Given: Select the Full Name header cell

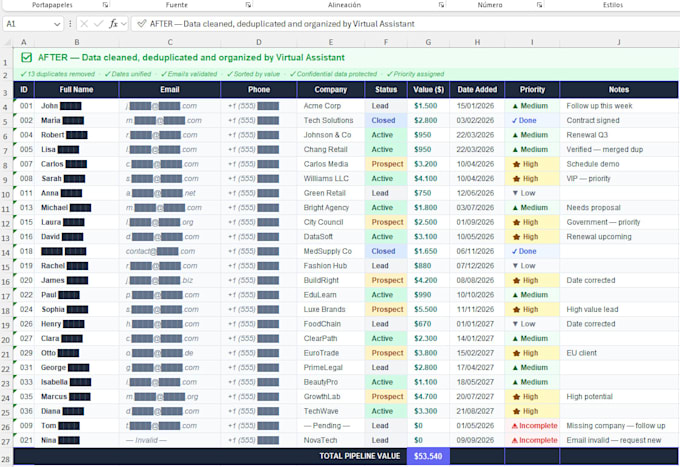Looking at the screenshot, I should 77,90.
